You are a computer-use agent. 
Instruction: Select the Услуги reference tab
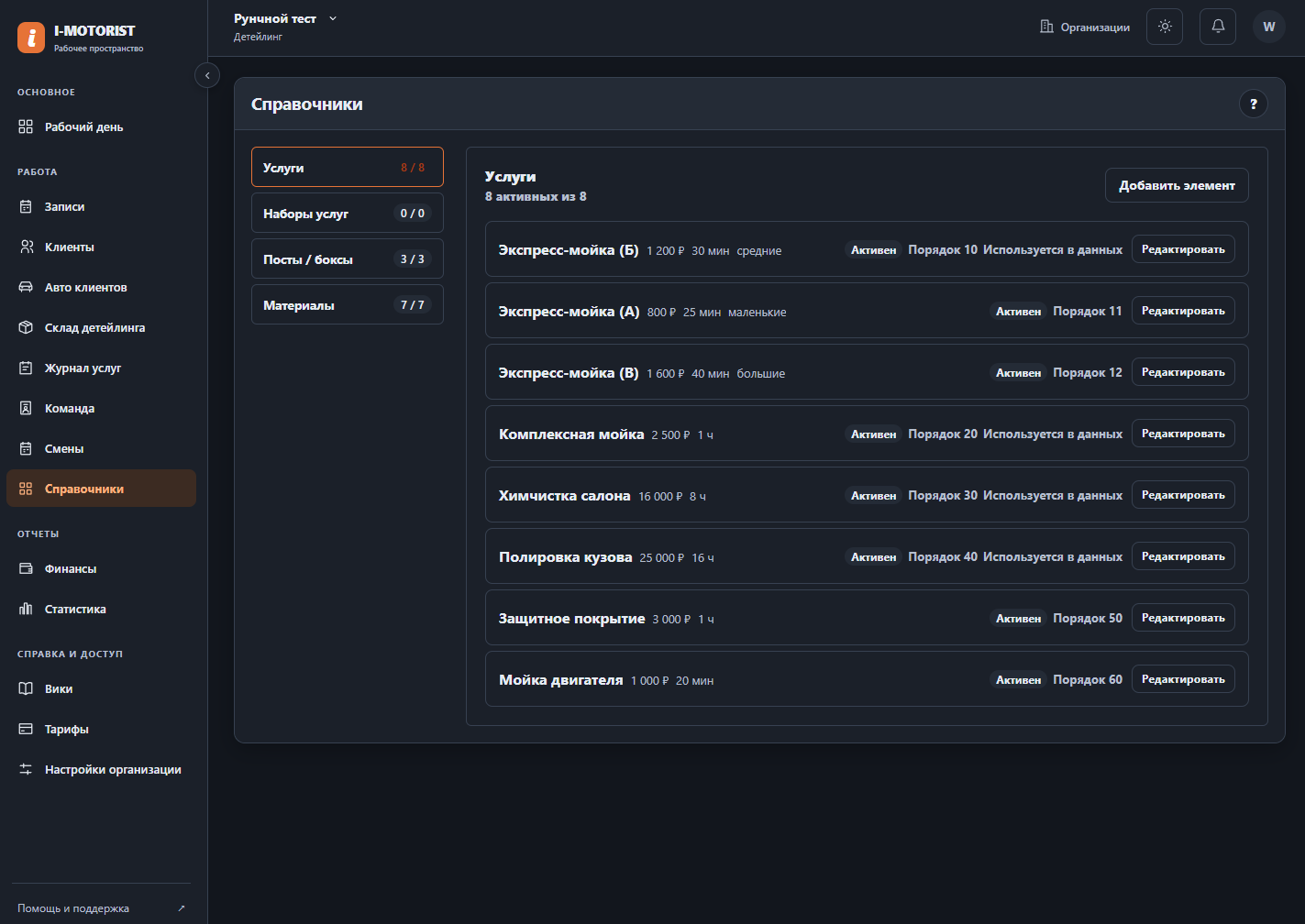coord(348,167)
